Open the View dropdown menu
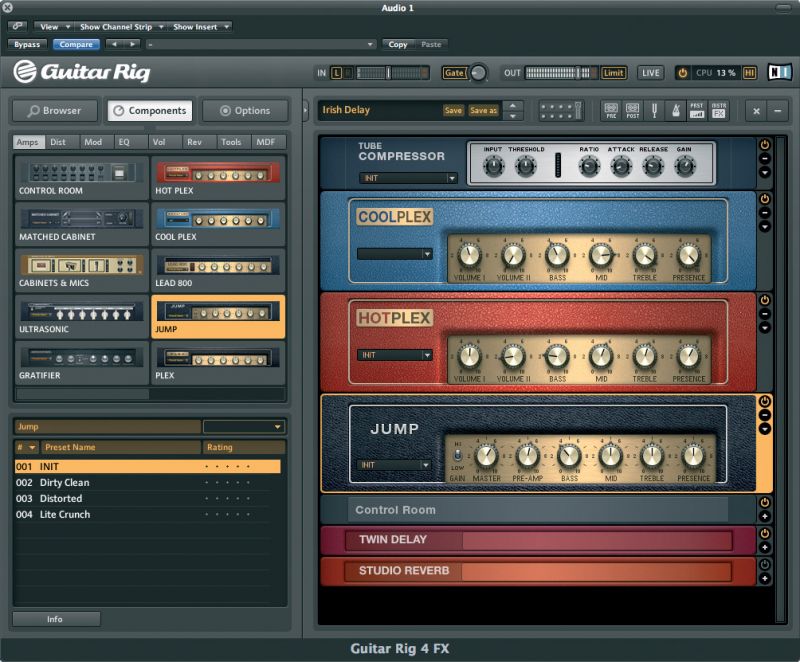 click(x=54, y=27)
